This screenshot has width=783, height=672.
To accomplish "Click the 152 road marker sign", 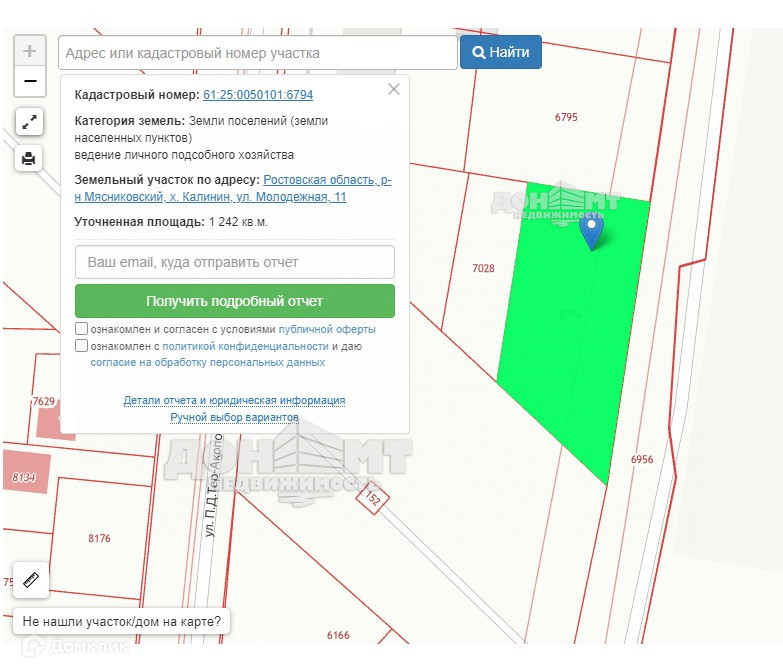I will (x=373, y=498).
